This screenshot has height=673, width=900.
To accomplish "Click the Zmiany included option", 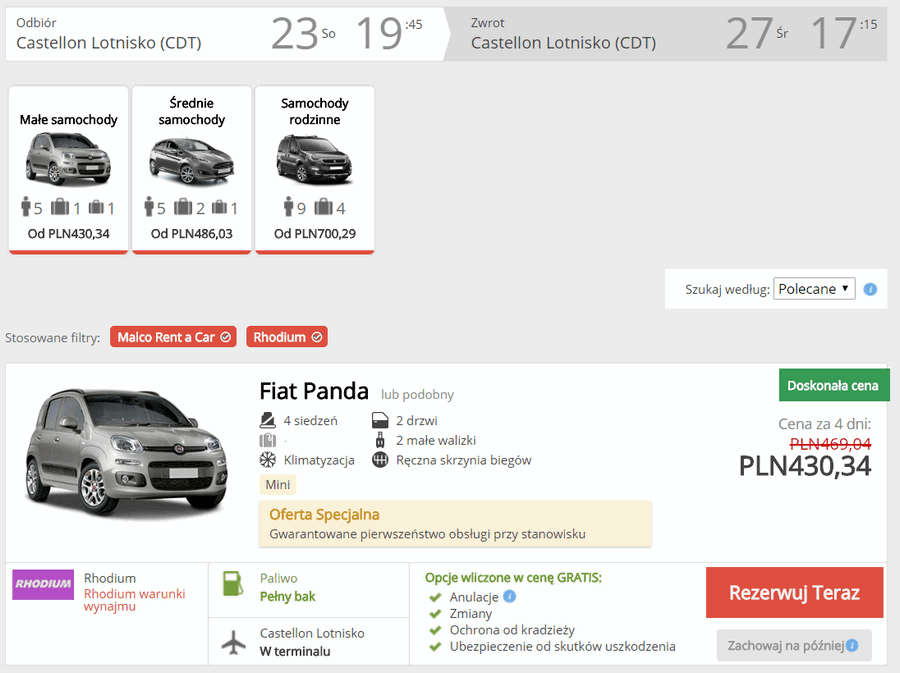I will click(471, 613).
